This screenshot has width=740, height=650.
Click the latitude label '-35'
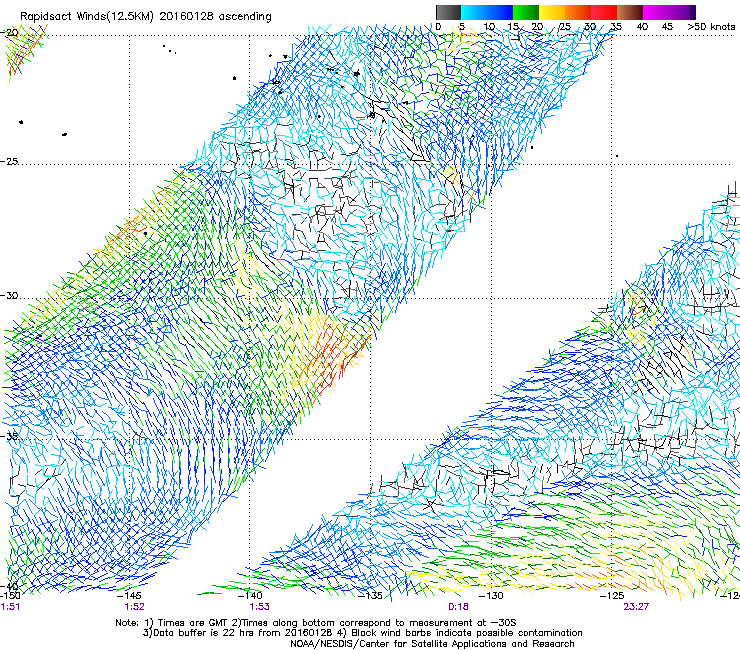tap(9, 436)
